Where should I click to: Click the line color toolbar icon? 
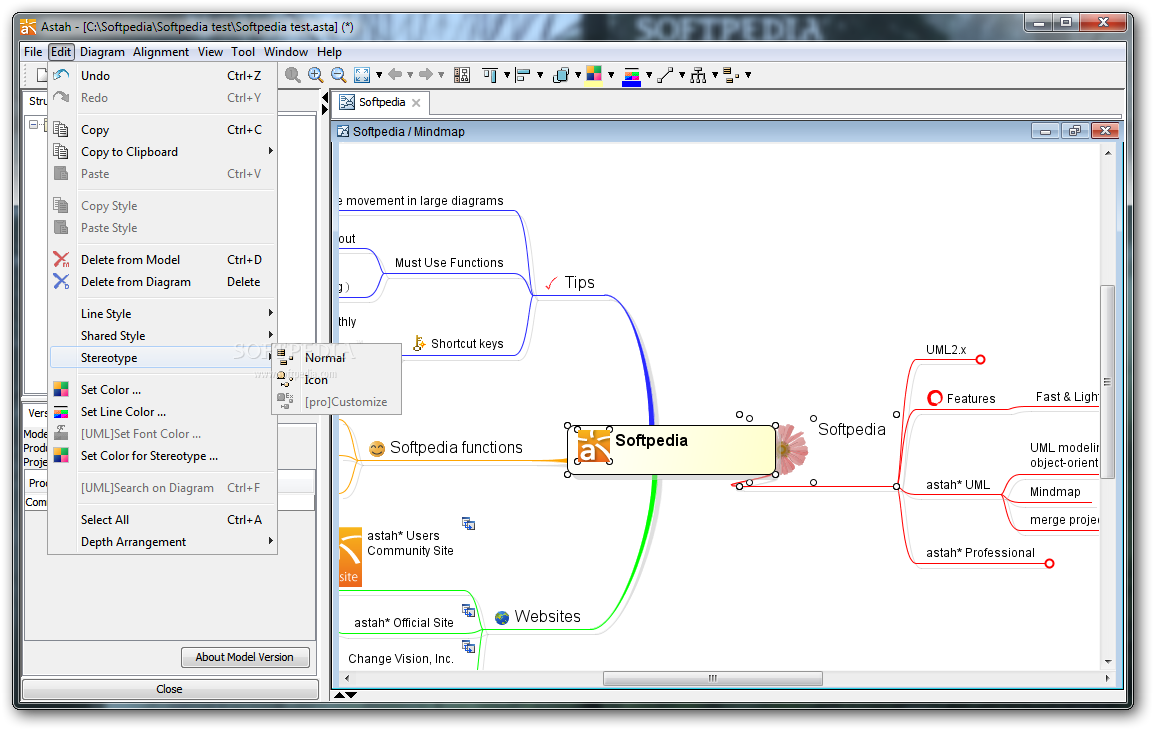pos(631,76)
